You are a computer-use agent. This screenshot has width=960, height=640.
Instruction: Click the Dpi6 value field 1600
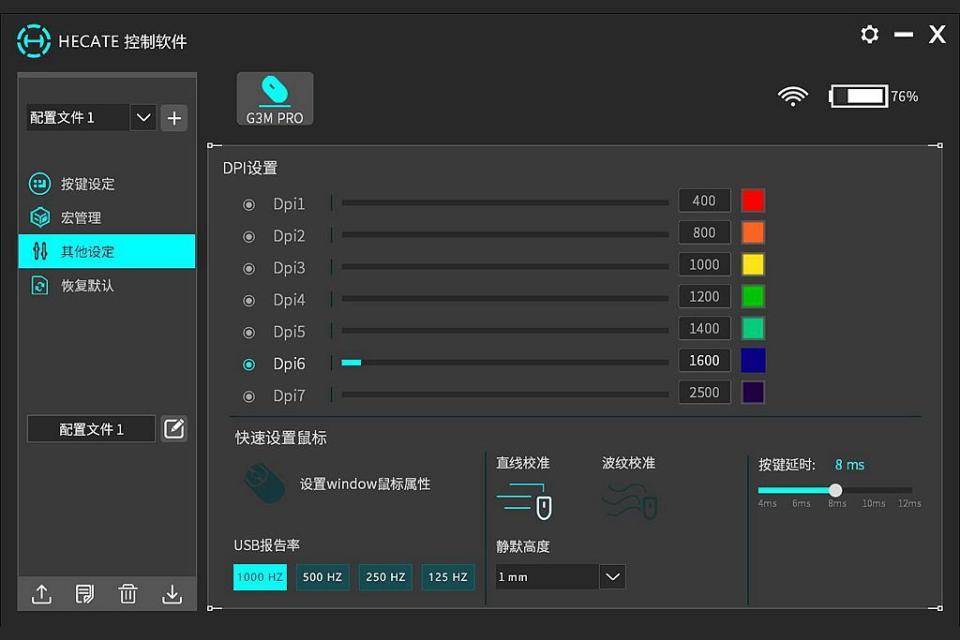pos(705,361)
